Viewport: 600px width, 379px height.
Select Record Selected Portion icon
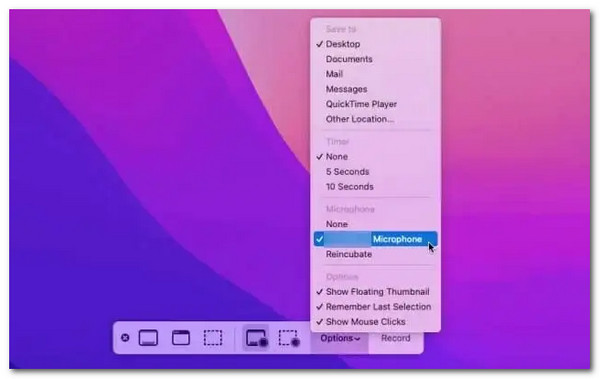(x=289, y=338)
